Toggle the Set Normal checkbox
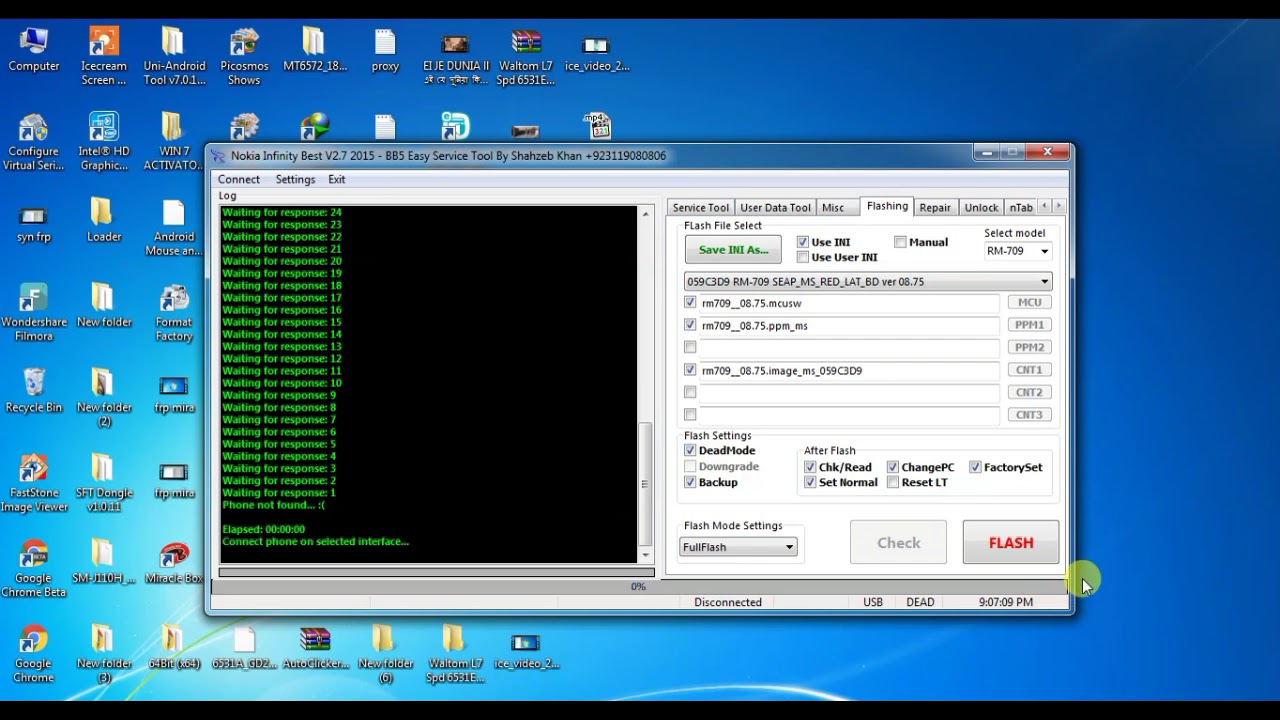This screenshot has width=1280, height=720. 810,482
